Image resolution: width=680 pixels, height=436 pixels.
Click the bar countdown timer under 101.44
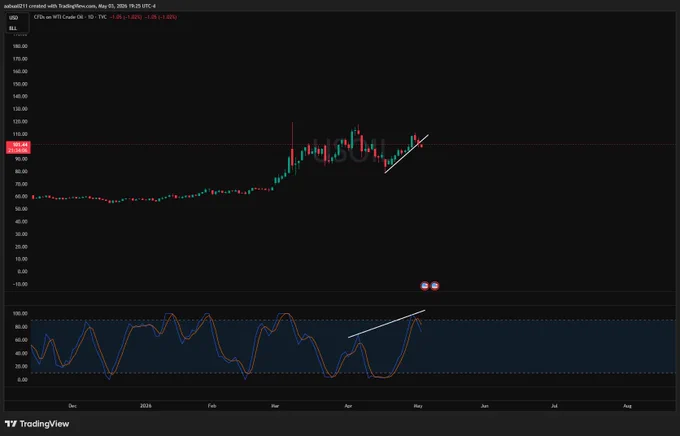click(19, 150)
